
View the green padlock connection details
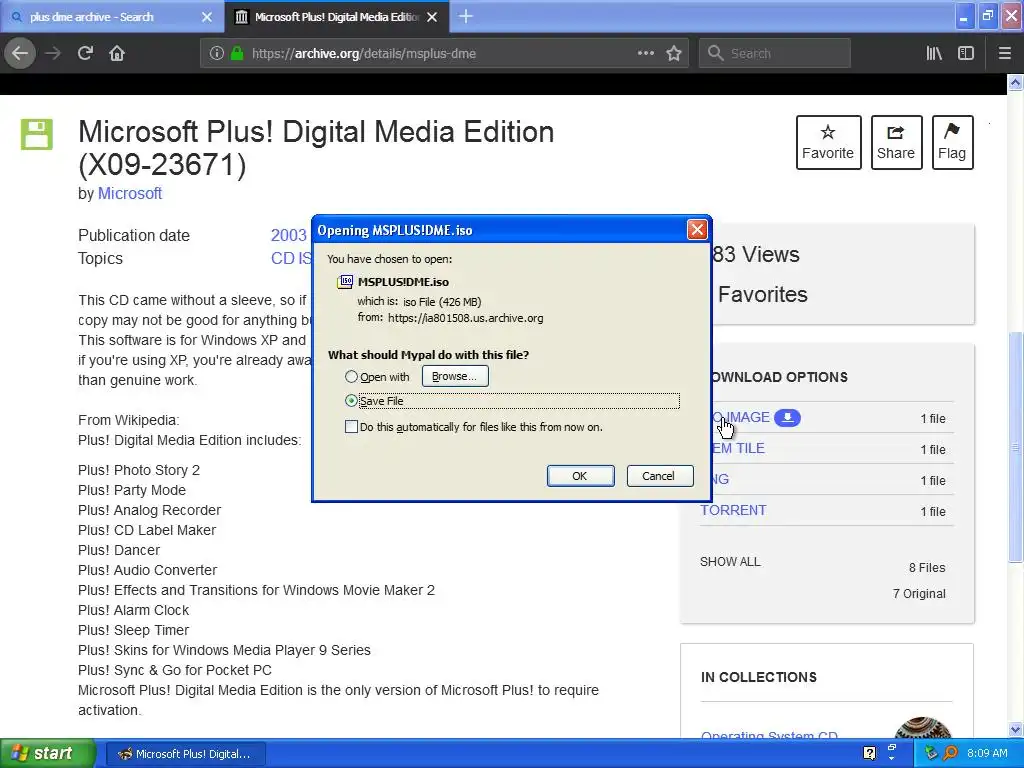point(237,54)
